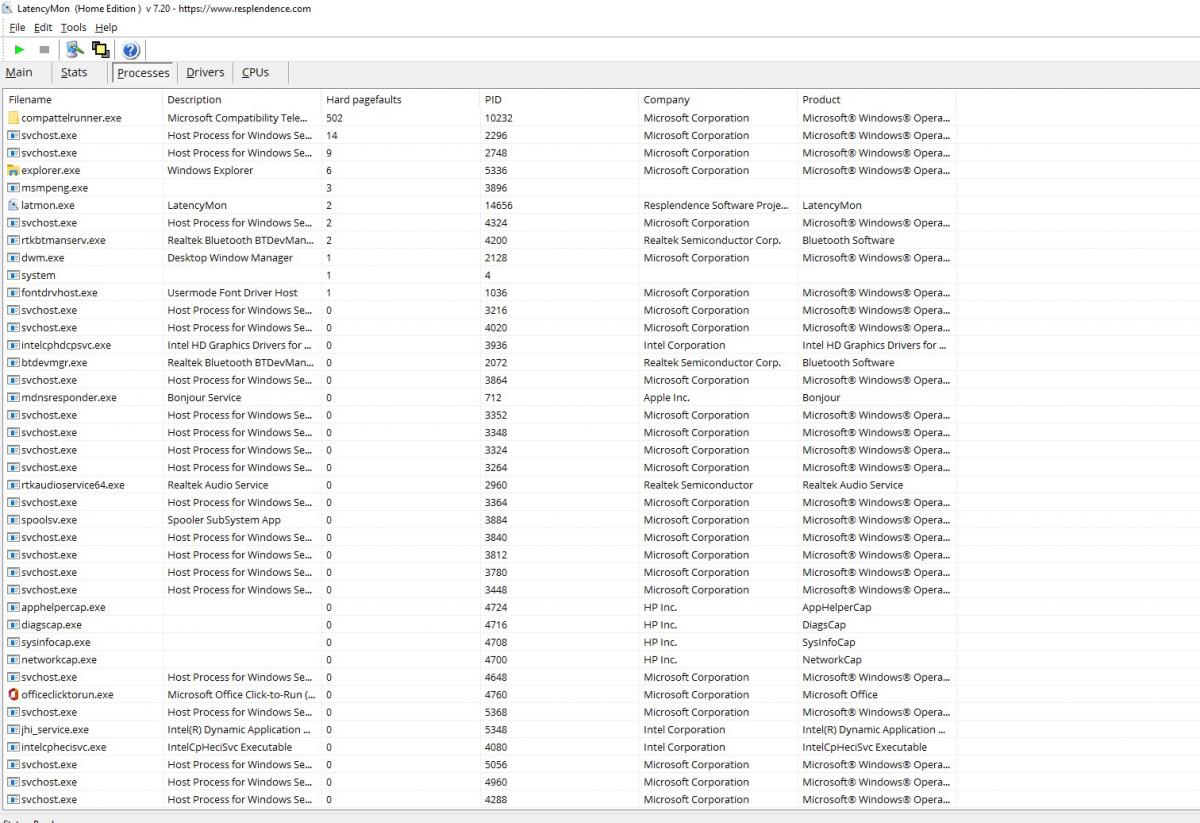Start monitoring with the green play button

(19, 49)
